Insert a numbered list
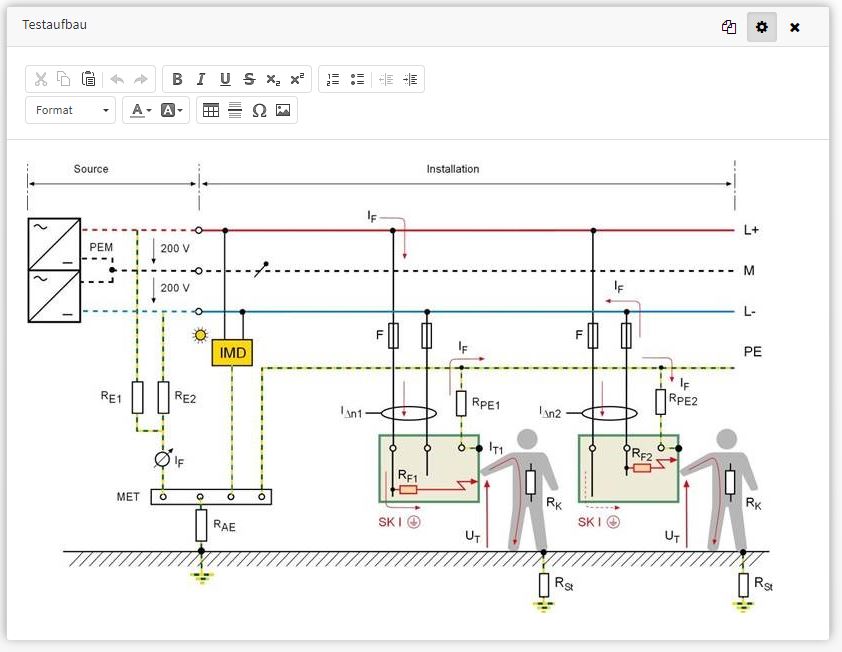The height and width of the screenshot is (652, 842). [x=334, y=80]
